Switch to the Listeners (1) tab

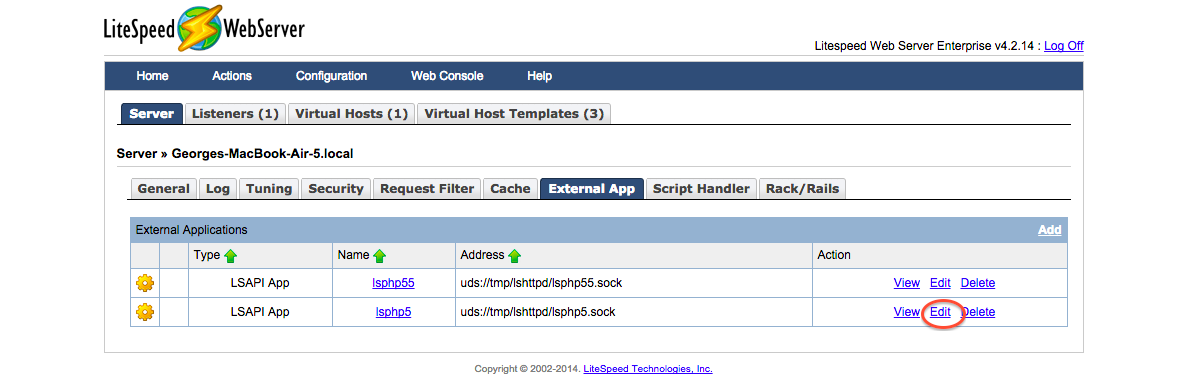pyautogui.click(x=236, y=114)
